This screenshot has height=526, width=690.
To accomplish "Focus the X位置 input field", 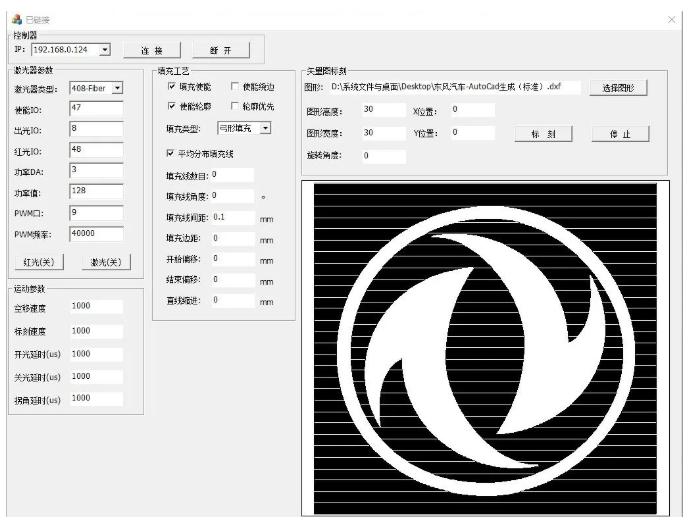I will coord(473,110).
